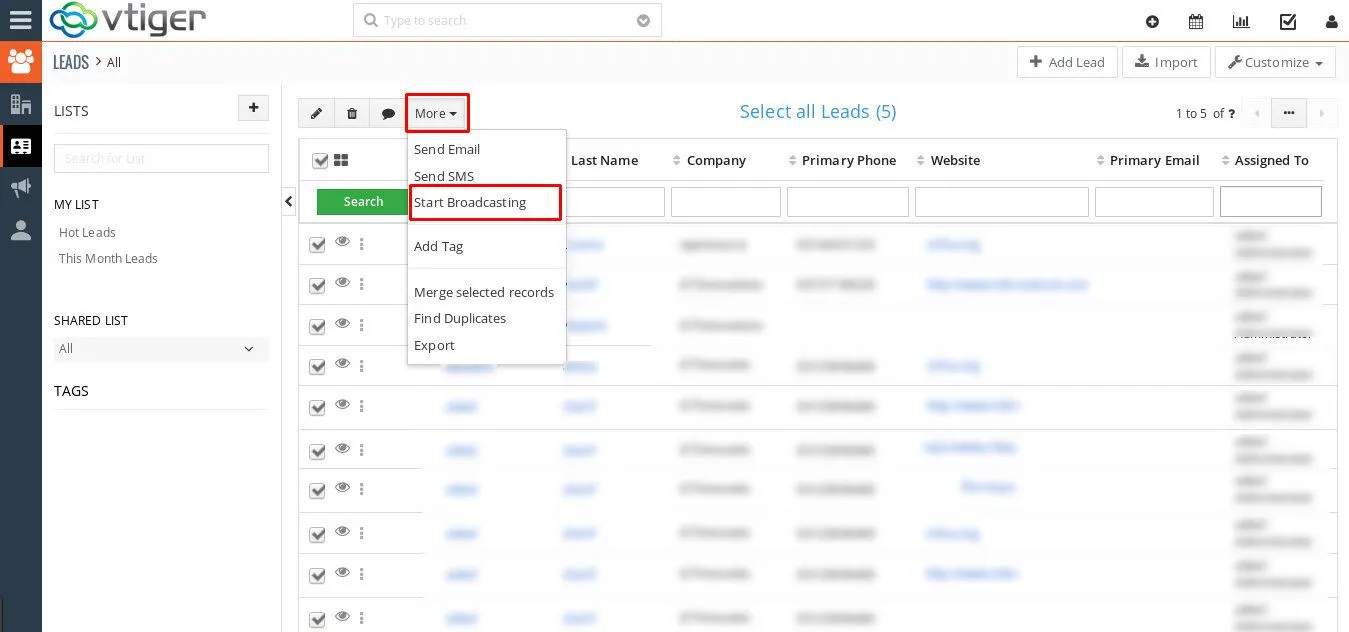Viewport: 1349px width, 632px height.
Task: Open the reports chart icon
Action: 1241,21
